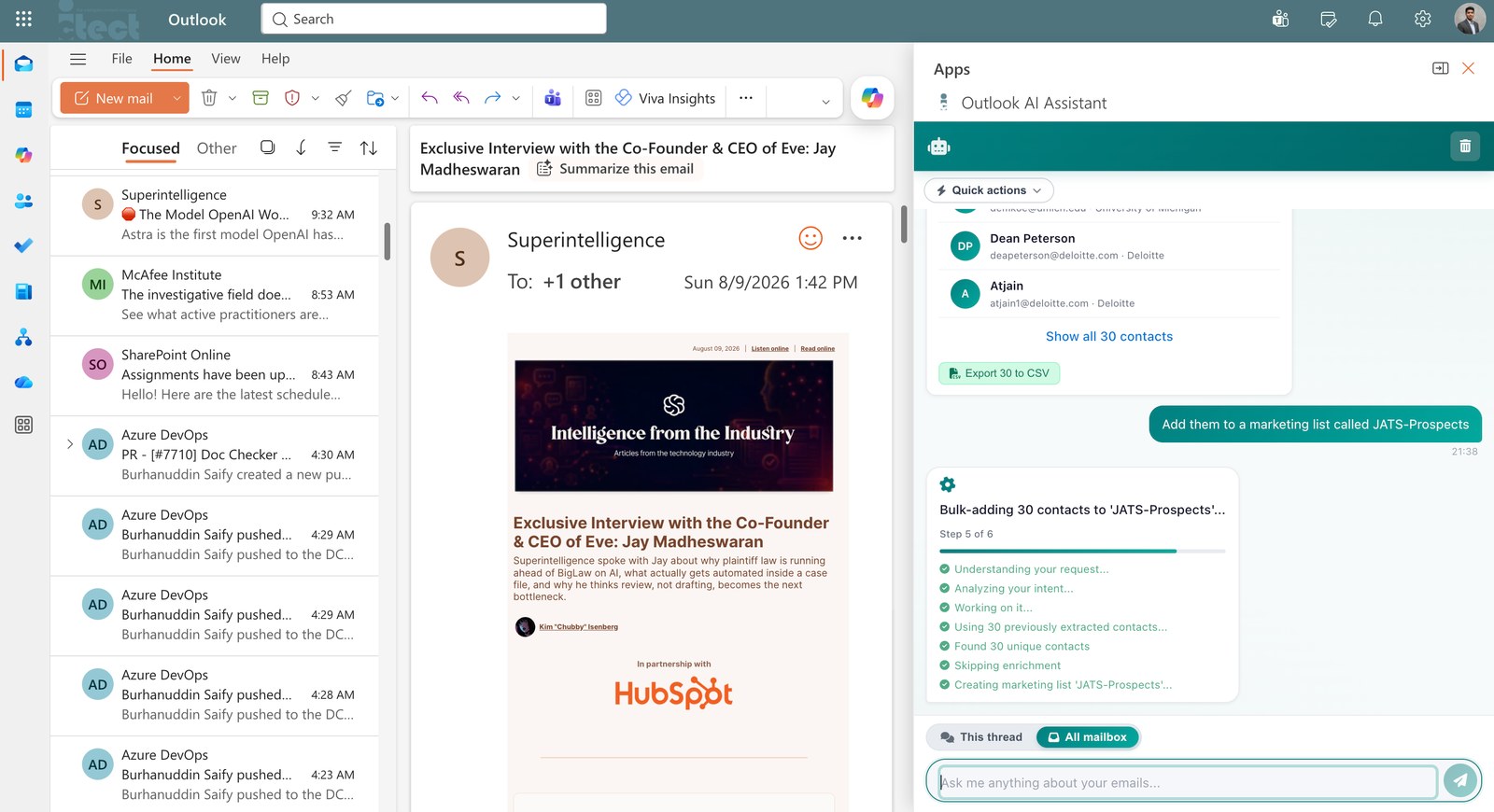Expand the Azure DevOps PR conversation
Image resolution: width=1494 pixels, height=812 pixels.
70,444
